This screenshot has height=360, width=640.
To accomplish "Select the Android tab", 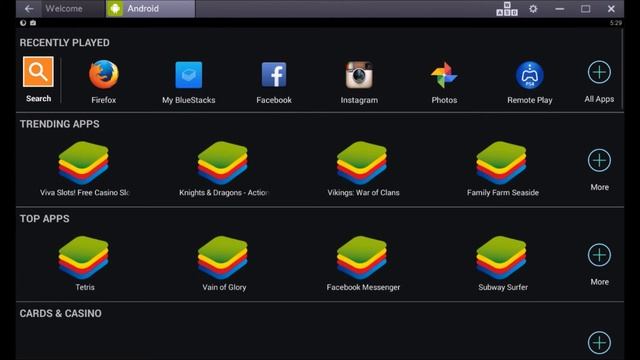I will 150,9.
